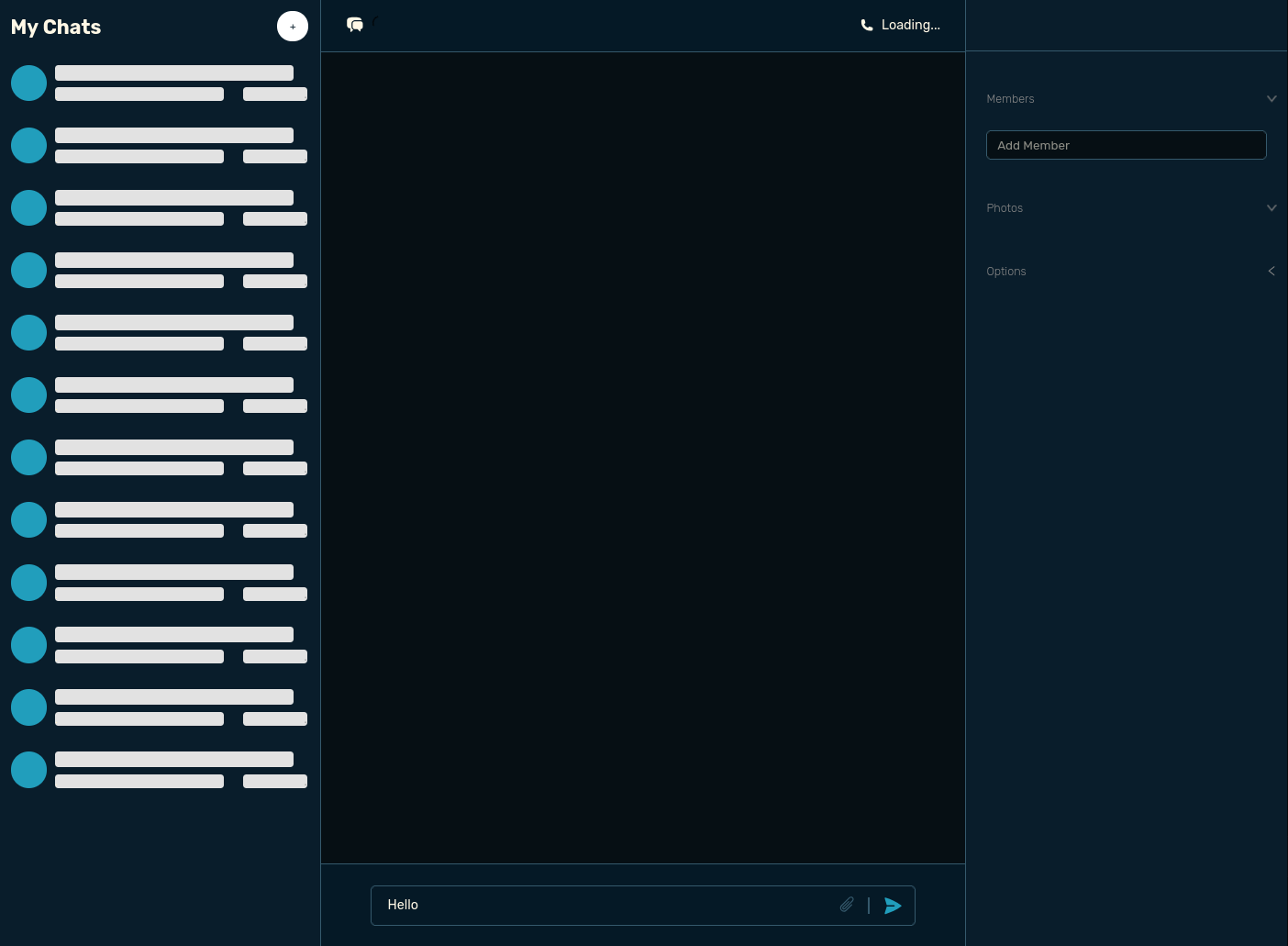Select the avatar of the last chat
Screen dimensions: 1288x946
28,770
